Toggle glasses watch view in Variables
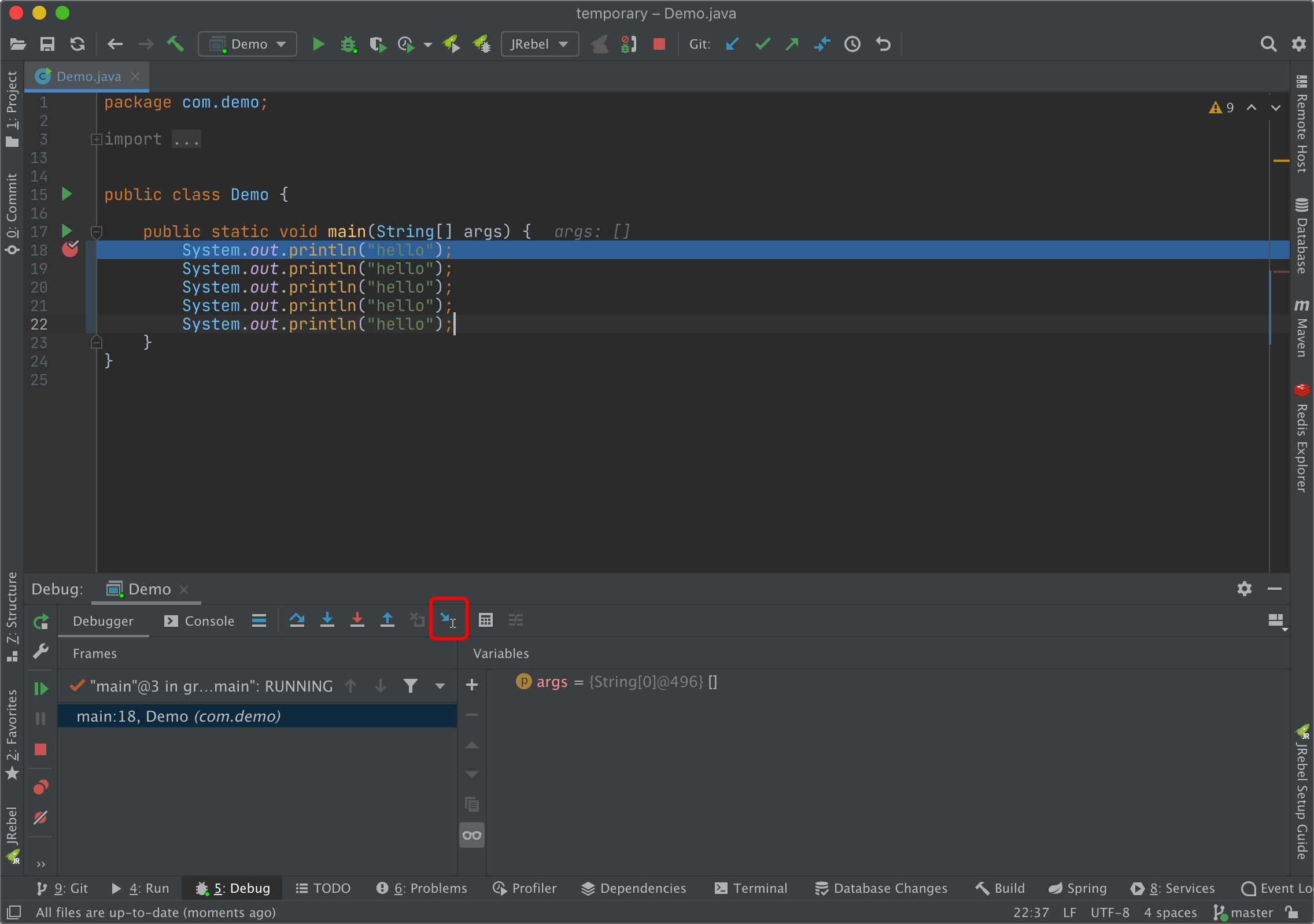 point(472,835)
